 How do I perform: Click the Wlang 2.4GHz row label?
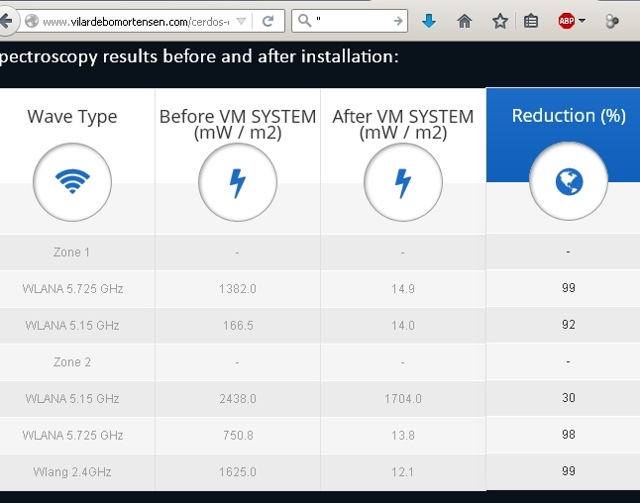(72, 472)
